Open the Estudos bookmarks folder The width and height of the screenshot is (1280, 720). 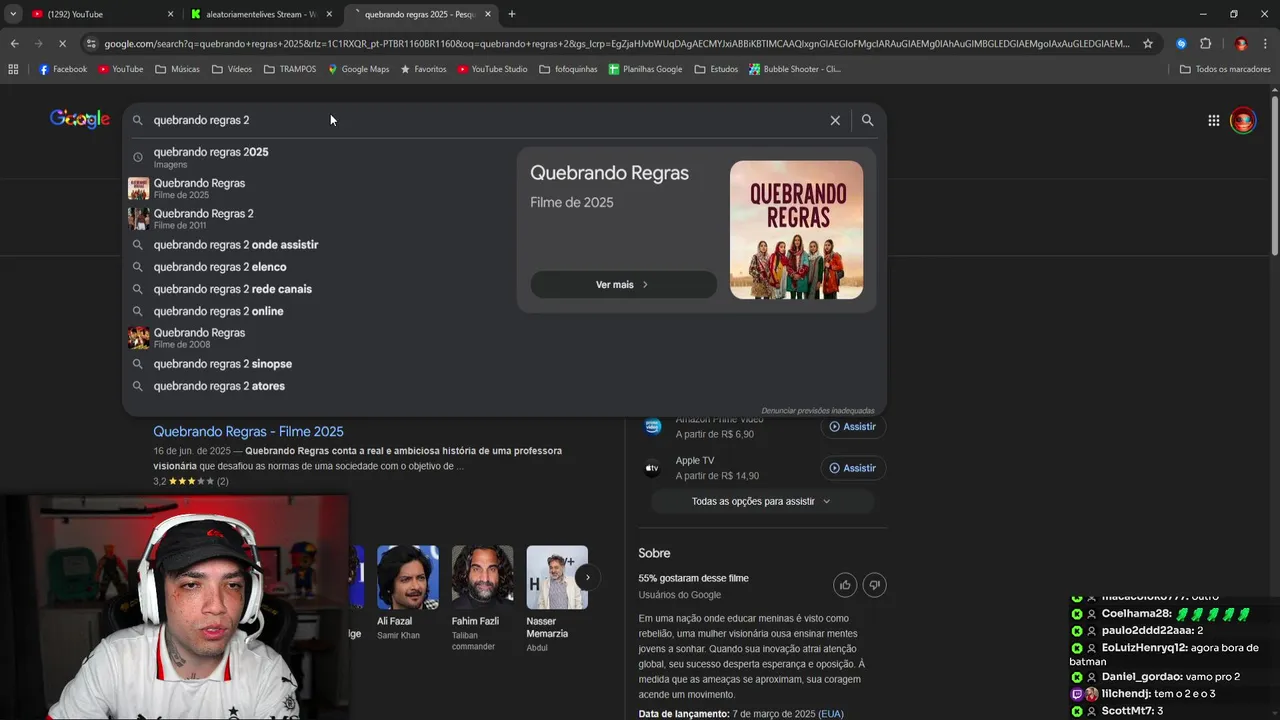click(x=715, y=69)
